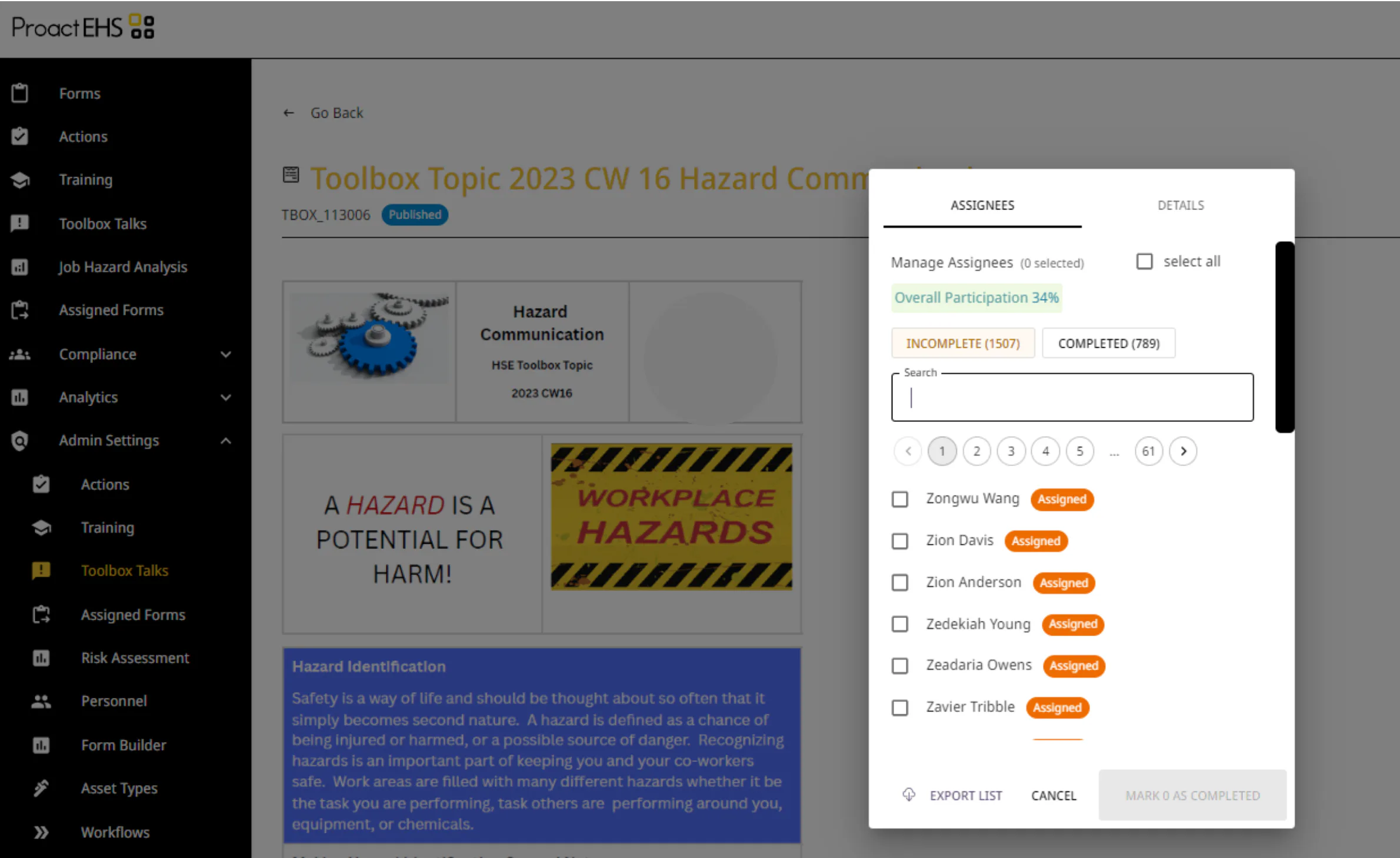Click the Compliance people icon
1400x858 pixels.
[20, 354]
